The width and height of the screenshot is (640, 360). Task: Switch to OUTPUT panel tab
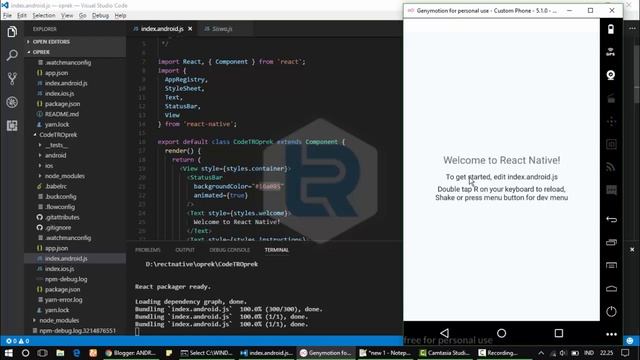click(x=185, y=250)
